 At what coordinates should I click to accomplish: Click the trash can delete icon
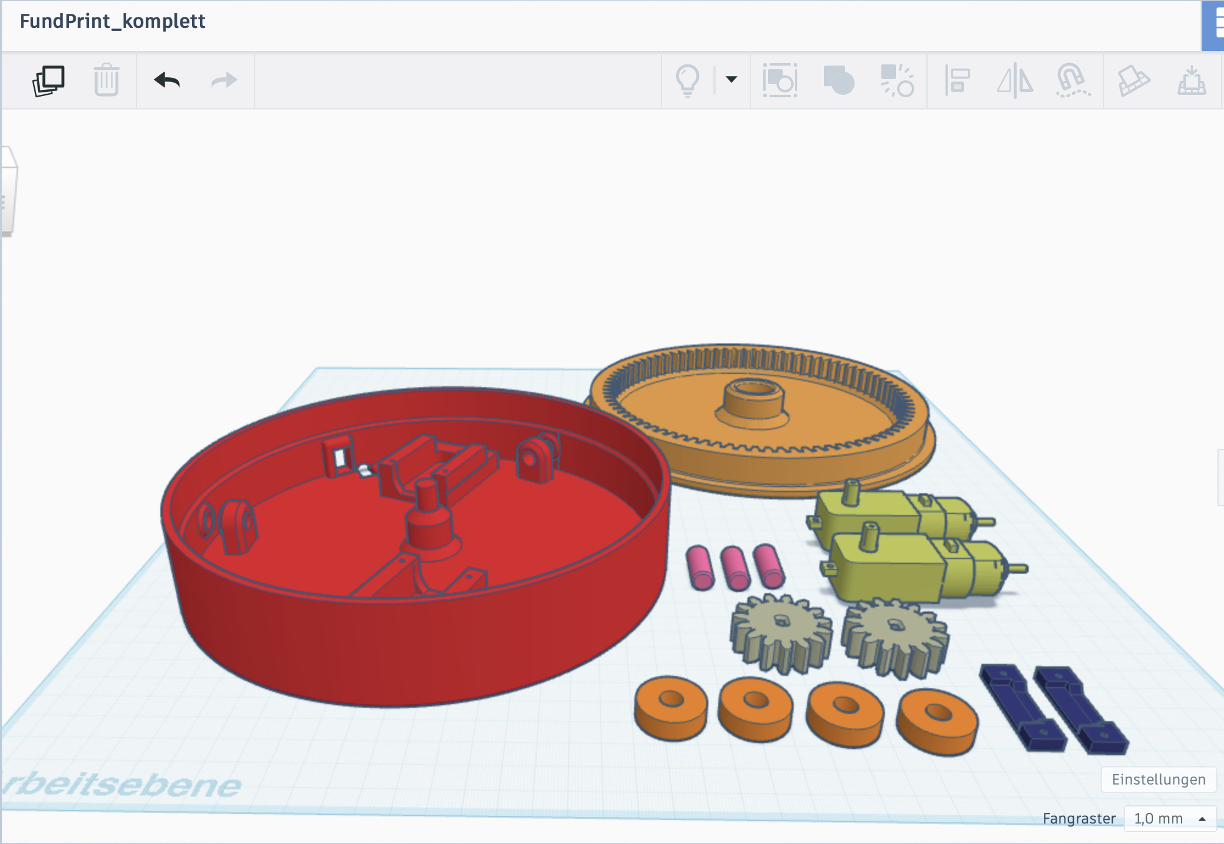pyautogui.click(x=107, y=80)
